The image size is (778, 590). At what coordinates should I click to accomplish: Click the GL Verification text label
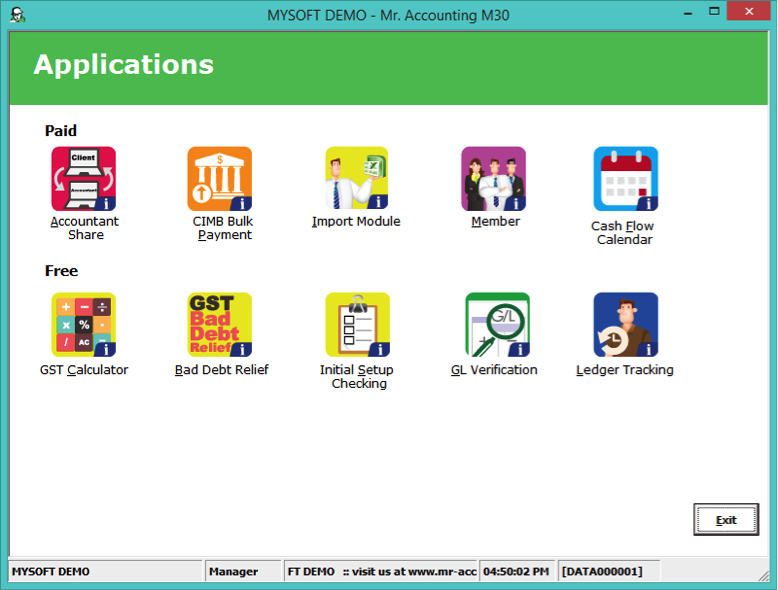point(494,370)
